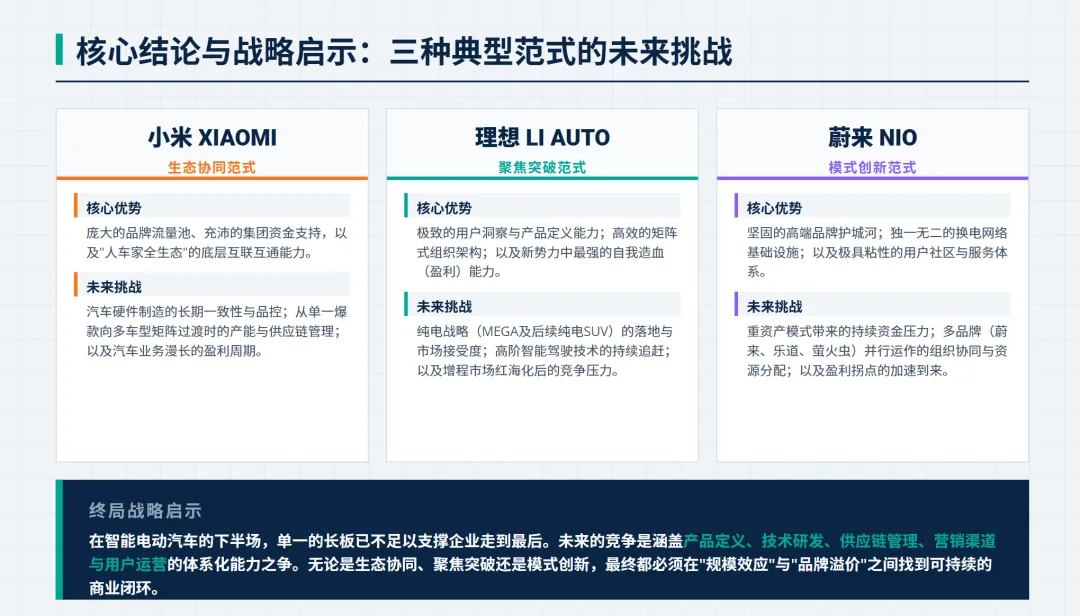Click the green 聚焦突破范式 subtitle

(x=542, y=167)
